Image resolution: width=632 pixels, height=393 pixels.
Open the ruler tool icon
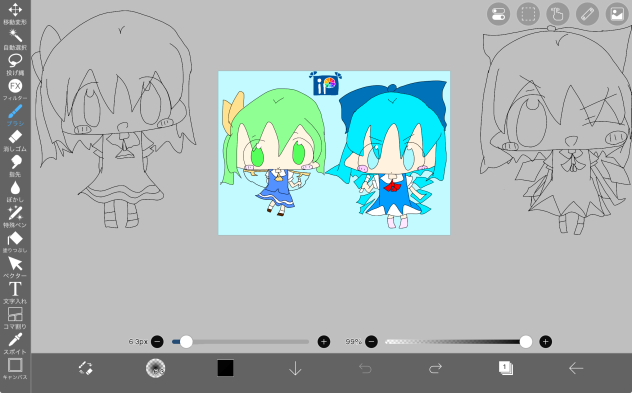click(x=587, y=14)
